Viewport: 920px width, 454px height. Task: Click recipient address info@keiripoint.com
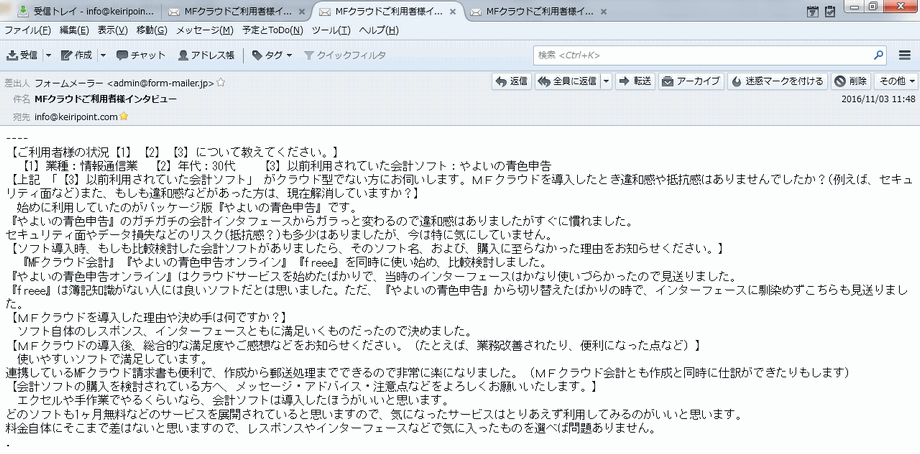click(76, 117)
